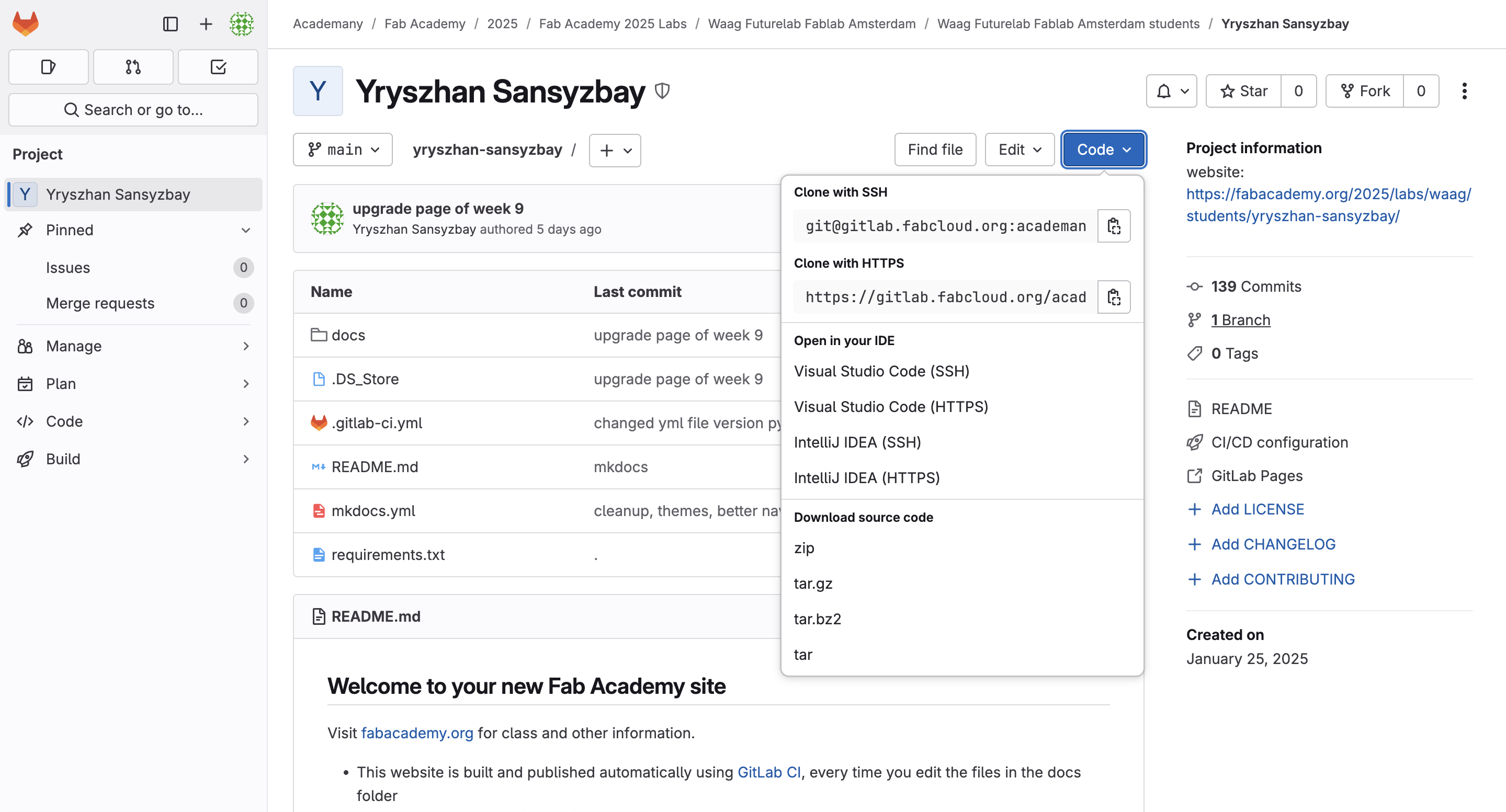This screenshot has width=1506, height=812.
Task: Collapse the Code clone dropdown
Action: tap(1103, 150)
